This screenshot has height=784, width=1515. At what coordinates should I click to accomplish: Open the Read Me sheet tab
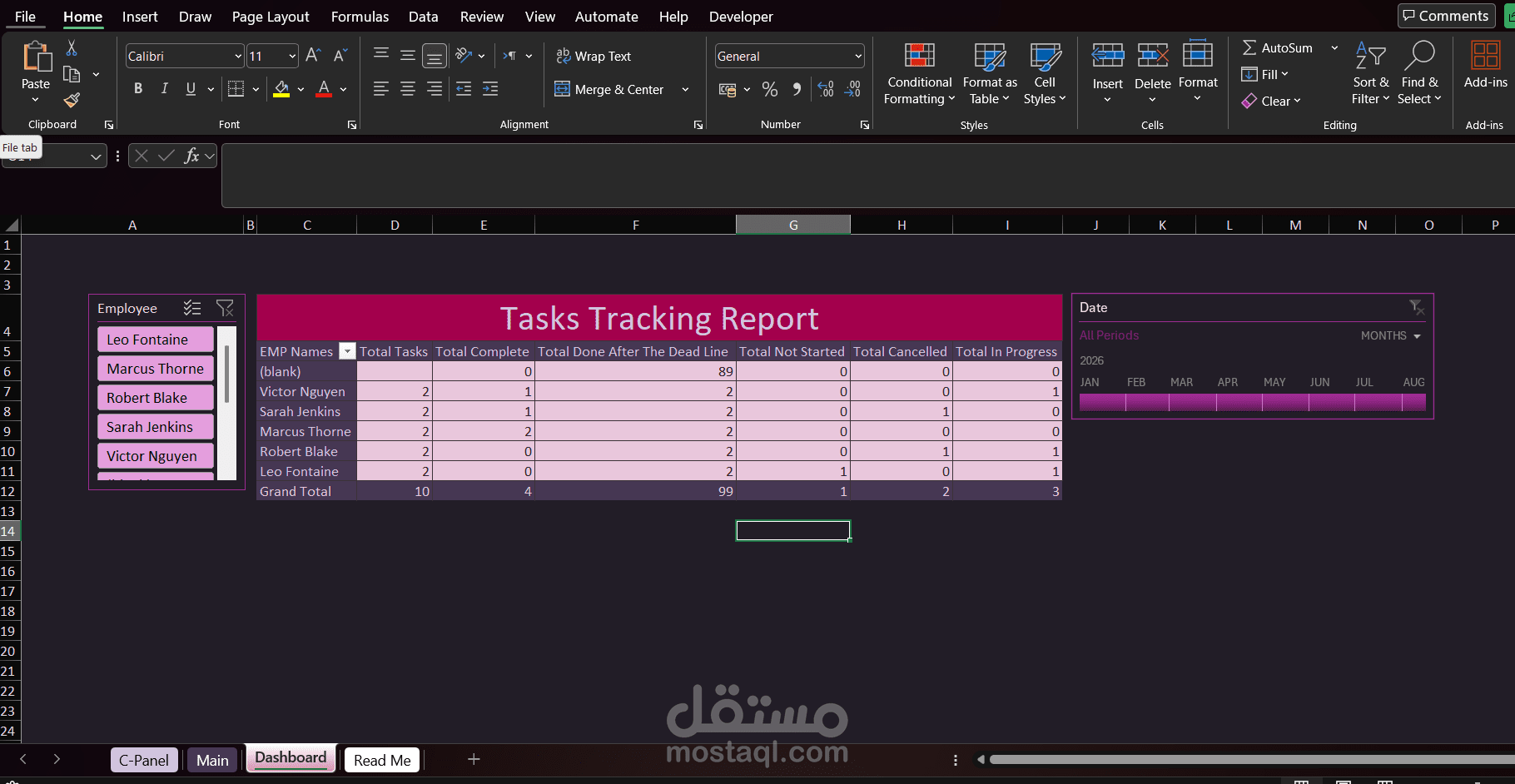click(x=381, y=759)
